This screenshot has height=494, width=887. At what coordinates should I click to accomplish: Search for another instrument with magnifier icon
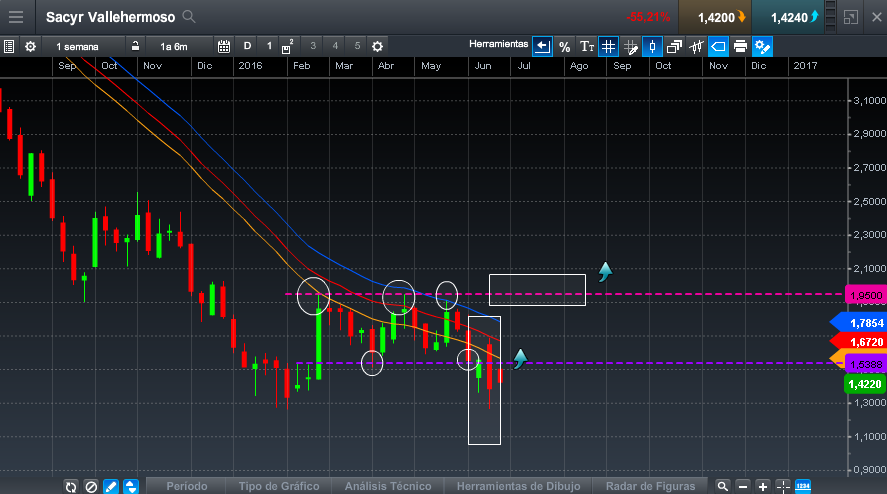coord(189,17)
